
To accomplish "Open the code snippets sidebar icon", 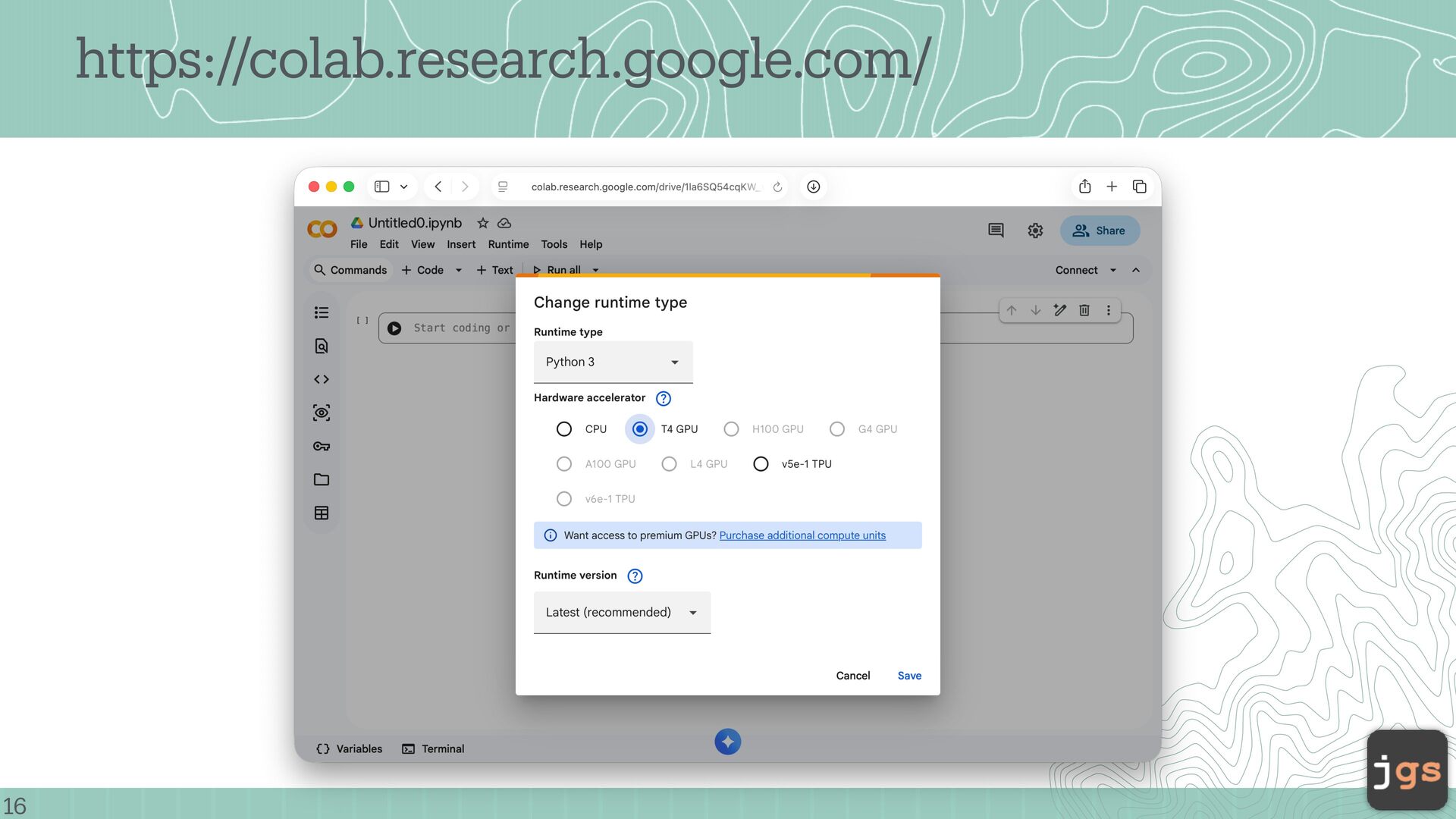I will pos(322,379).
